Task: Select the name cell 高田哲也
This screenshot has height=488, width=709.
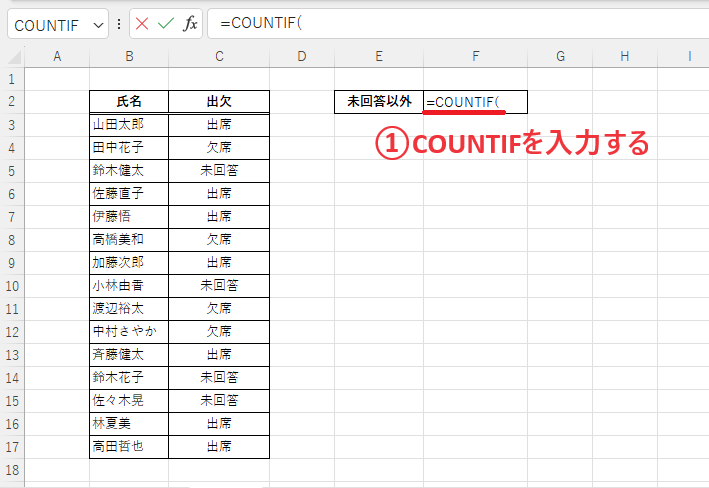Action: (x=129, y=447)
